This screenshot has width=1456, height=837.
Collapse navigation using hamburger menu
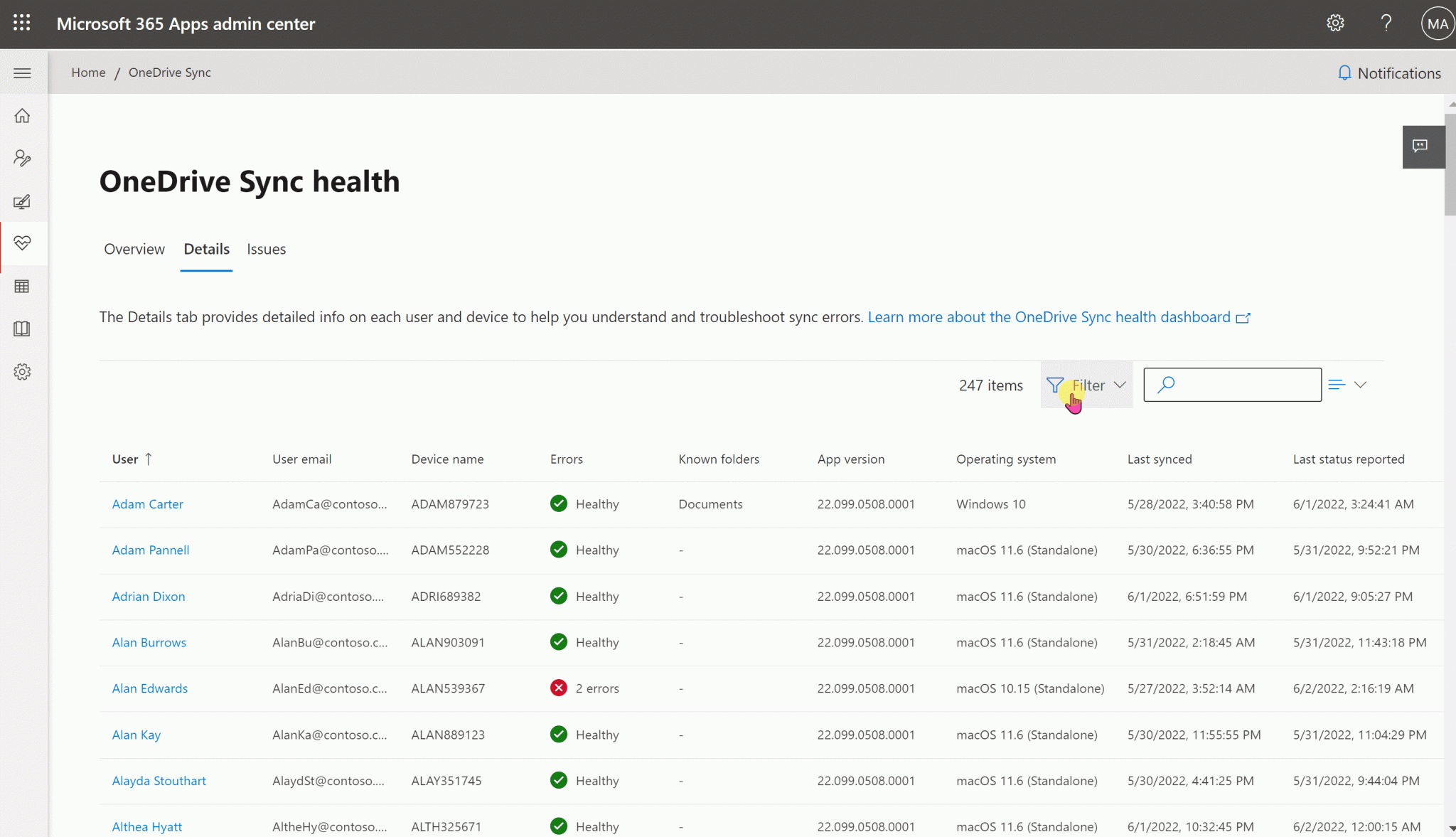[x=22, y=73]
